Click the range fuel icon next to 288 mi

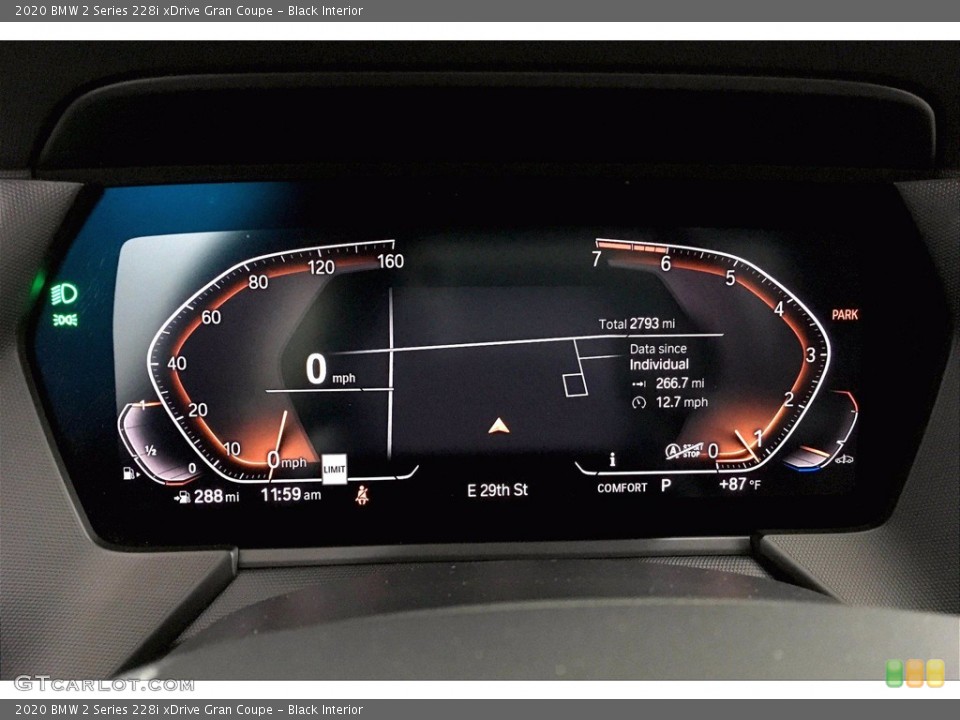pyautogui.click(x=182, y=497)
